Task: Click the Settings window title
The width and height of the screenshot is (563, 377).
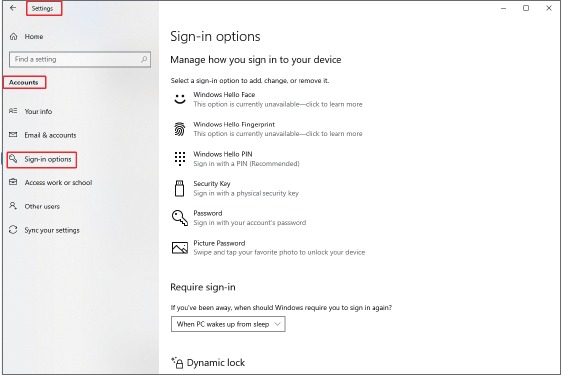Action: [x=42, y=8]
